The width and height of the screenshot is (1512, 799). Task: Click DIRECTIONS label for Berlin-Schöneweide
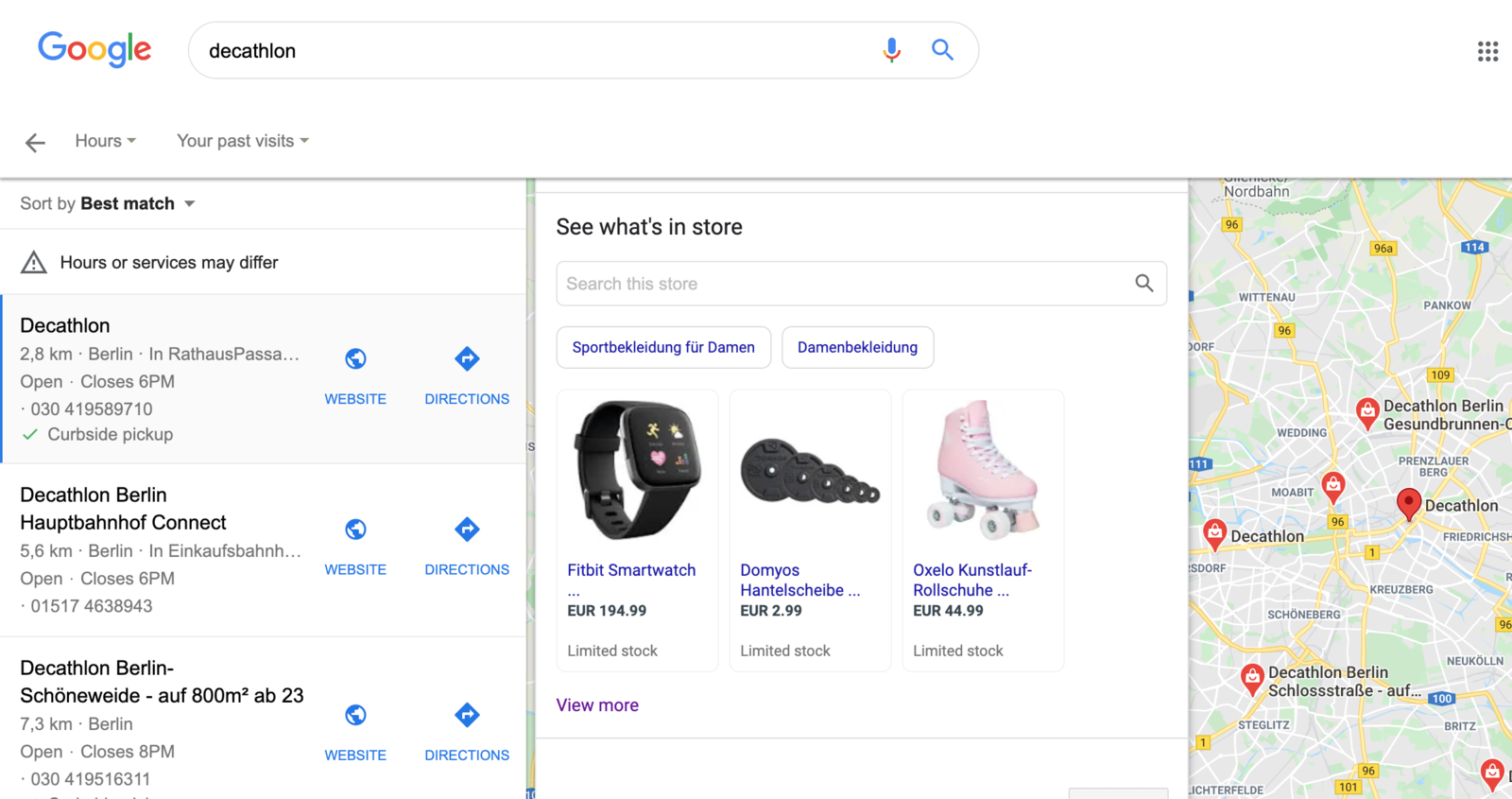[467, 755]
